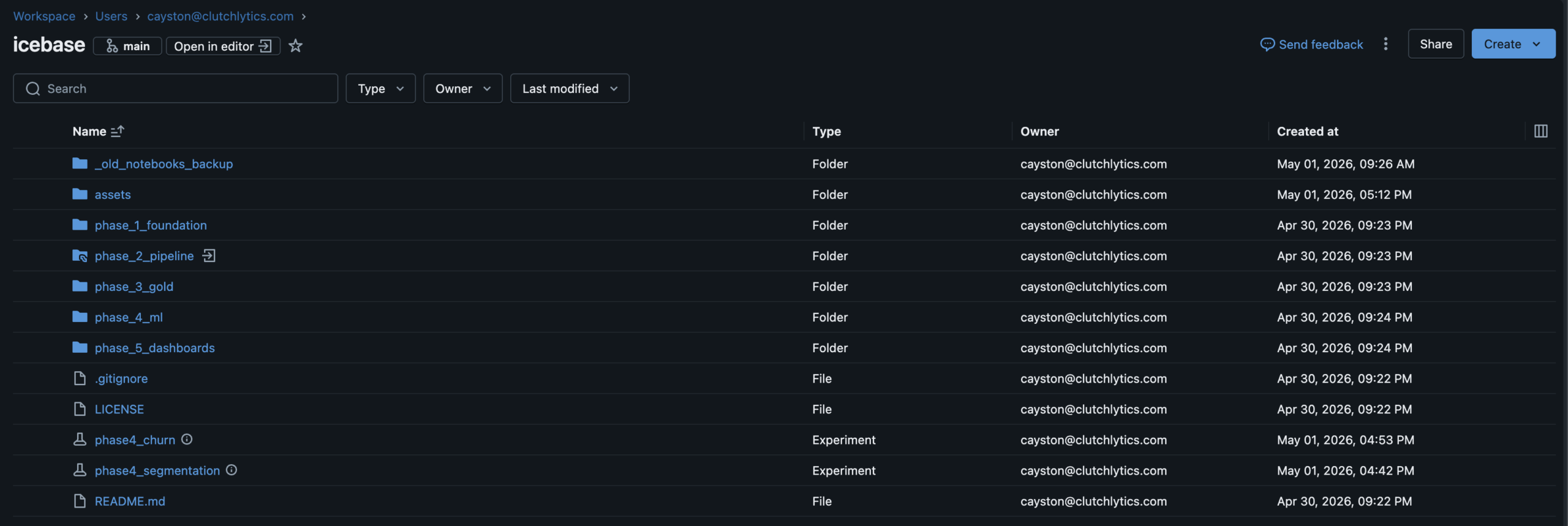
Task: Open the column settings icon
Action: pyautogui.click(x=1540, y=131)
